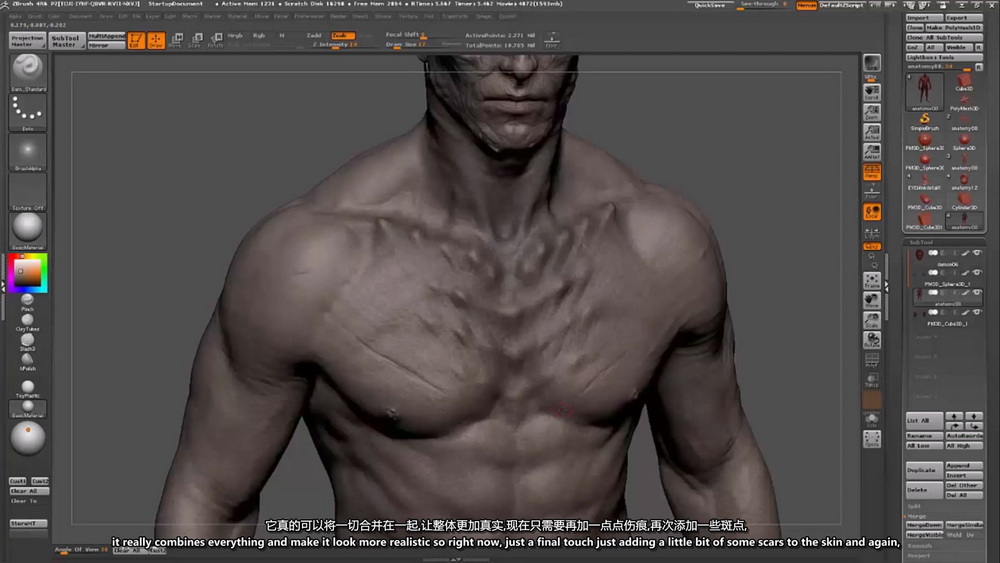Toggle Persp perspective mode

tap(872, 171)
